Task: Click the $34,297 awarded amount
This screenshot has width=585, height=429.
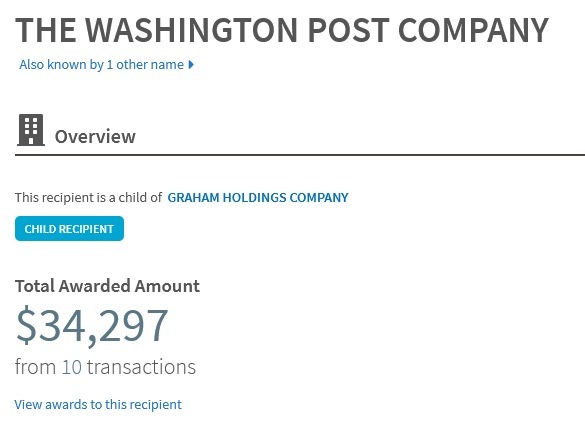Action: (92, 325)
